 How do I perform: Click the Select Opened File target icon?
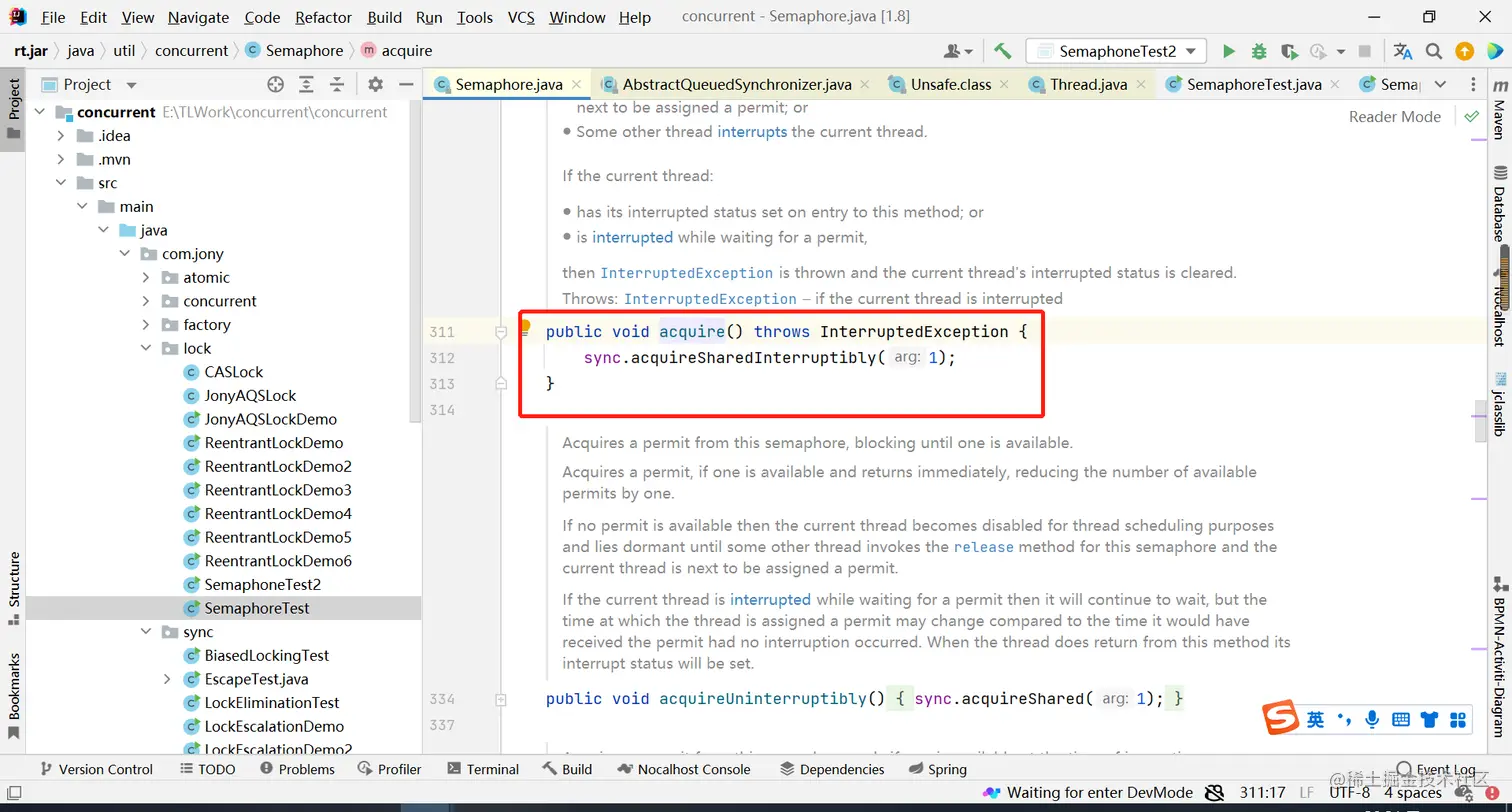click(276, 85)
